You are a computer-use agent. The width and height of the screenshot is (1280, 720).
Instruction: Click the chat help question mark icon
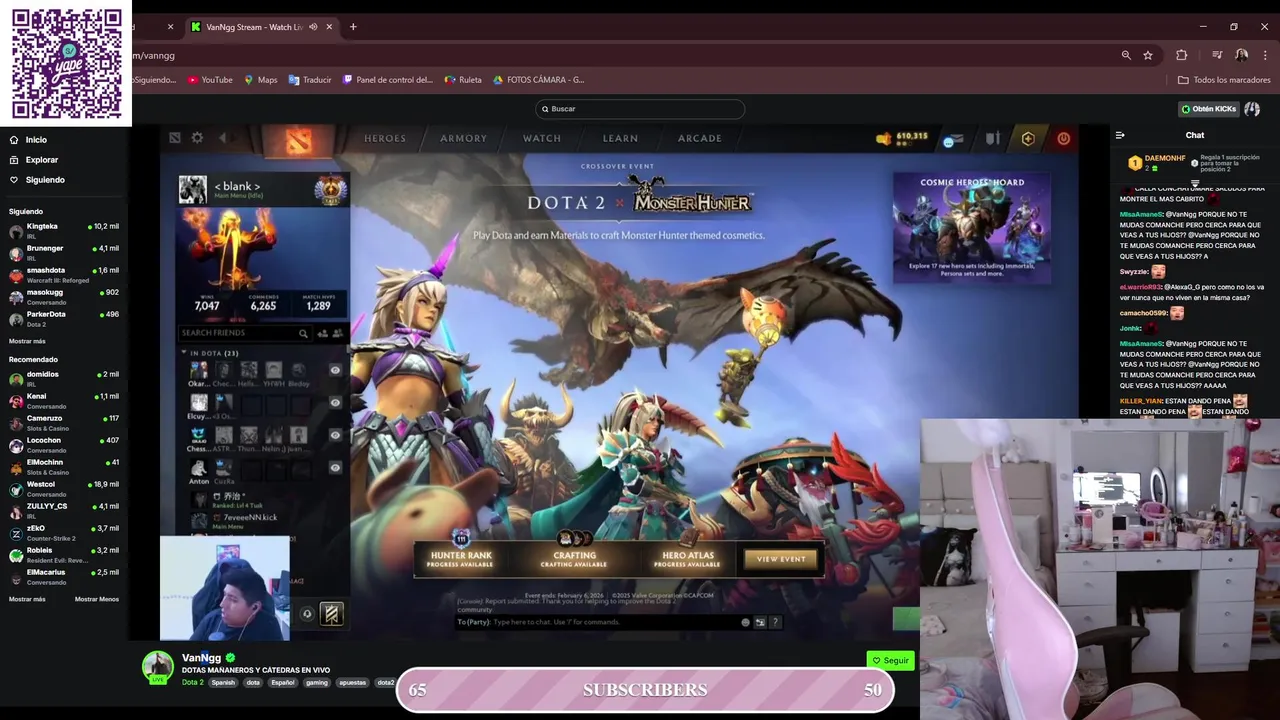pyautogui.click(x=775, y=622)
